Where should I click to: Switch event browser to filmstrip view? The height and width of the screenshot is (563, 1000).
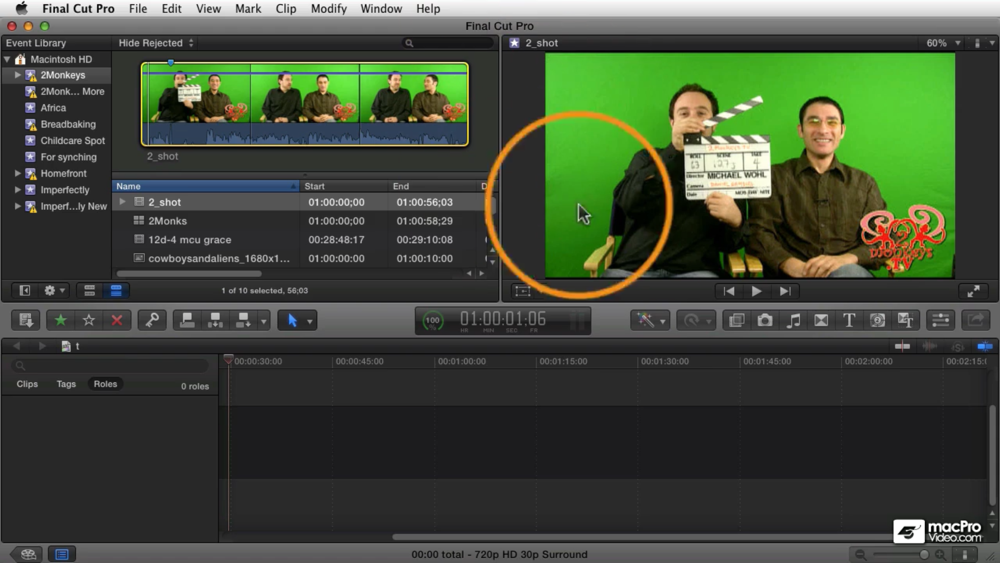click(x=89, y=291)
